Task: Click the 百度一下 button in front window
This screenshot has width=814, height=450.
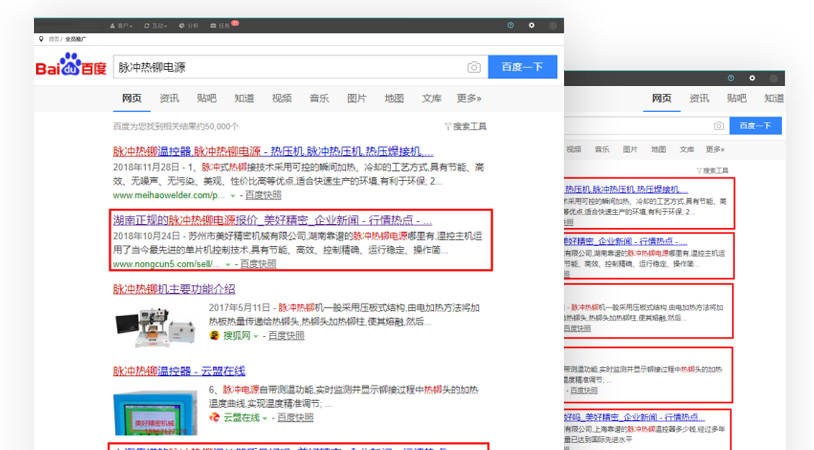Action: pyautogui.click(x=522, y=67)
